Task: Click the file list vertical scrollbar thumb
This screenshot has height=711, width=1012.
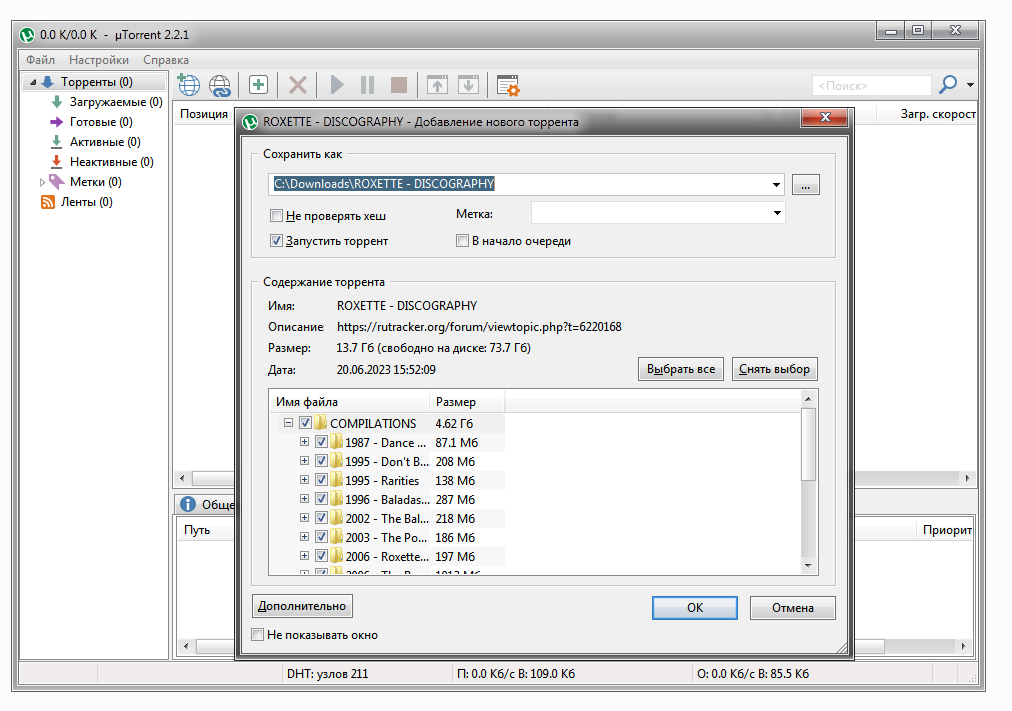Action: (x=808, y=444)
